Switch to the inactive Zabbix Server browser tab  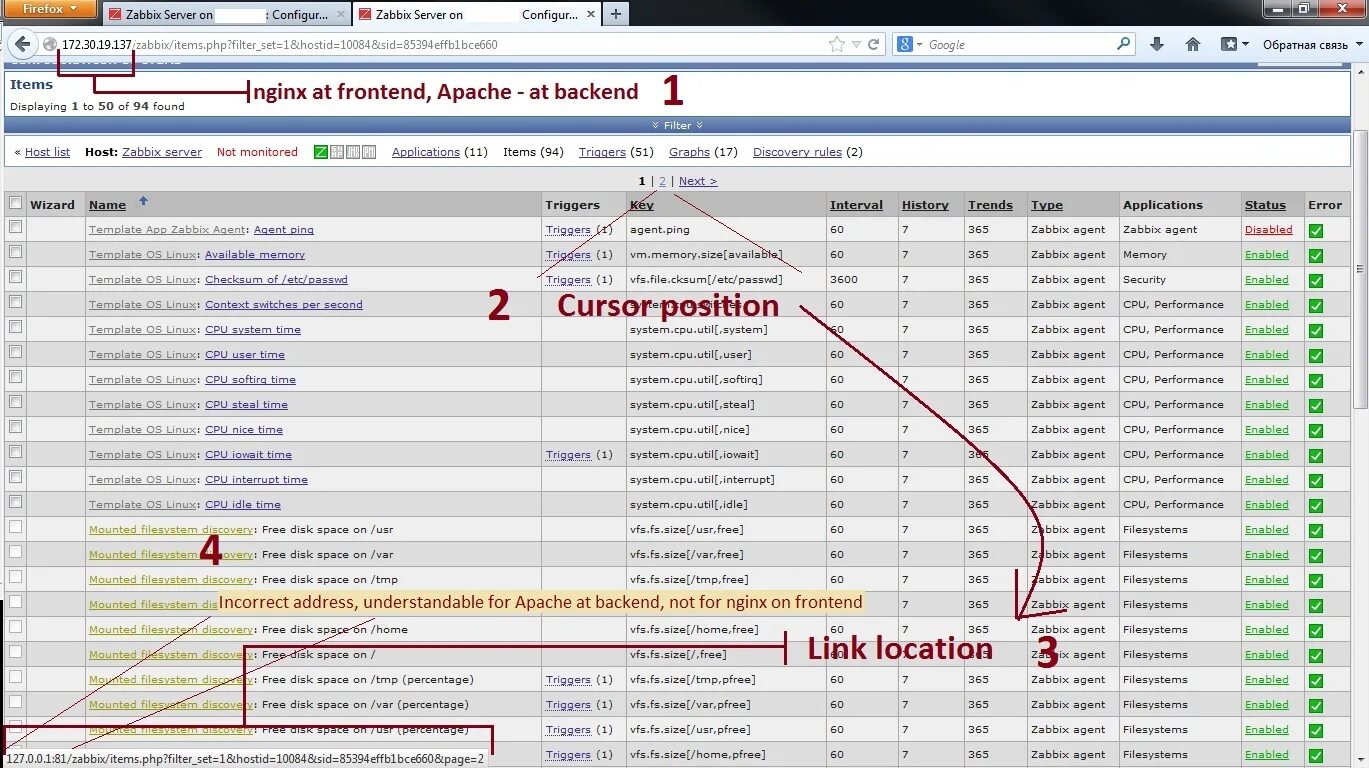[x=225, y=15]
